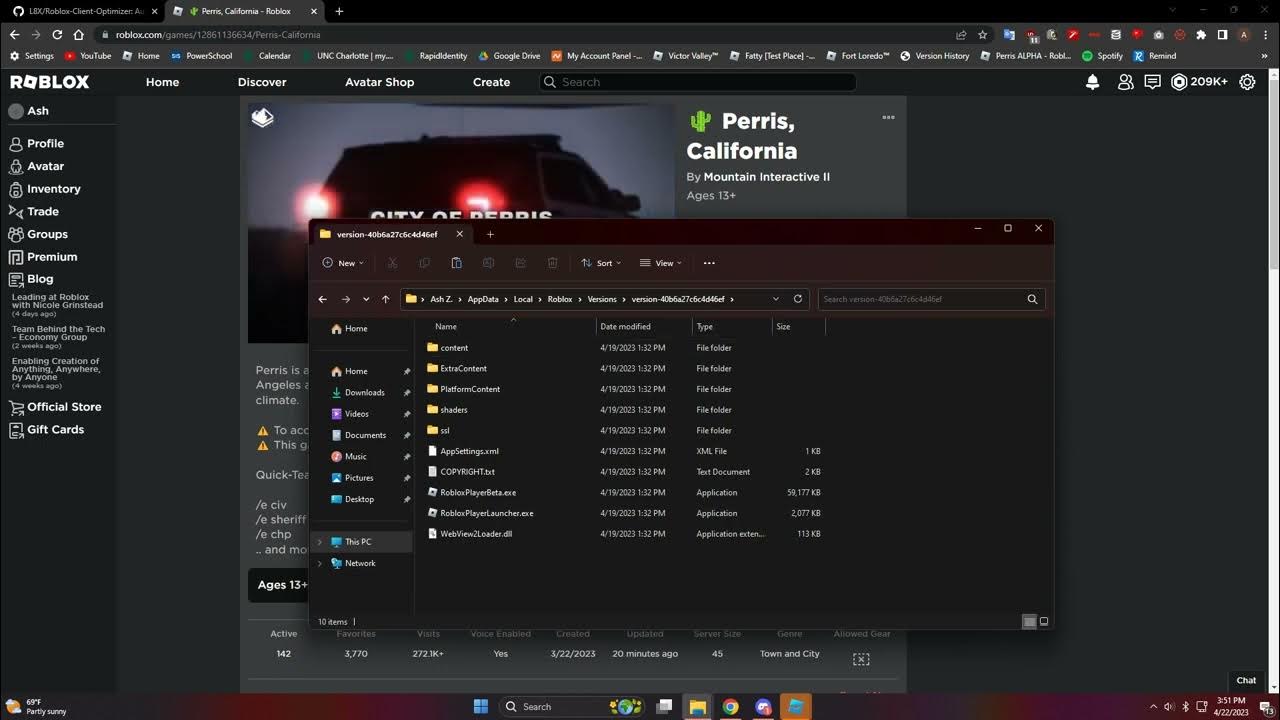Open the Sort dropdown in File Explorer

601,263
